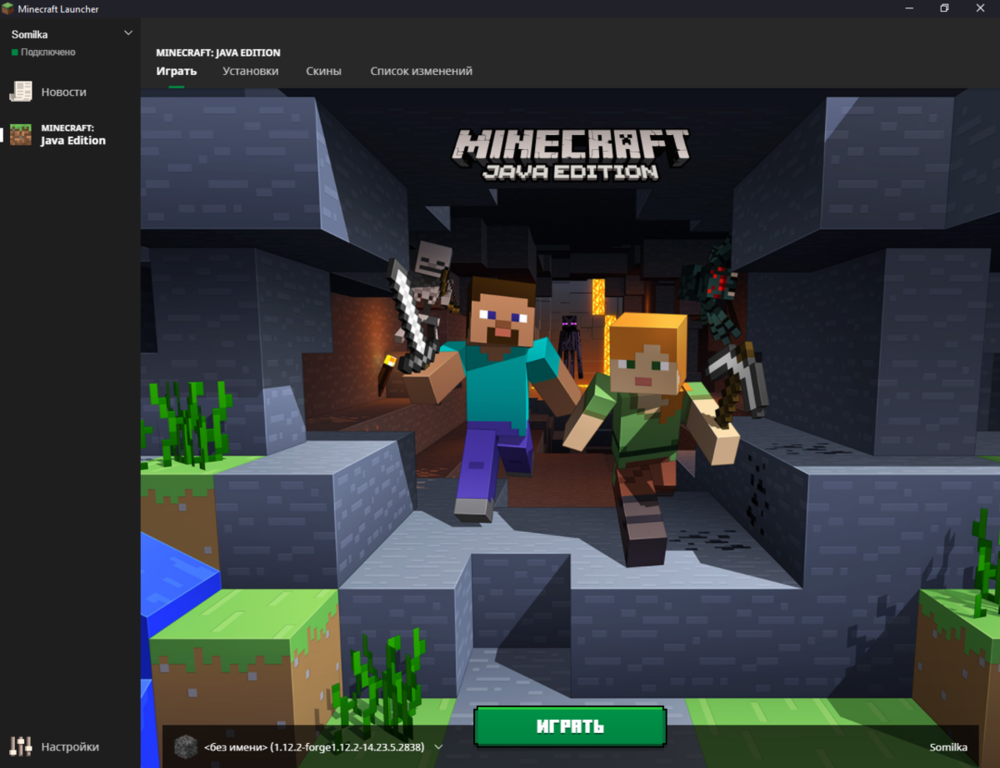Switch to the Скины tab

(323, 71)
